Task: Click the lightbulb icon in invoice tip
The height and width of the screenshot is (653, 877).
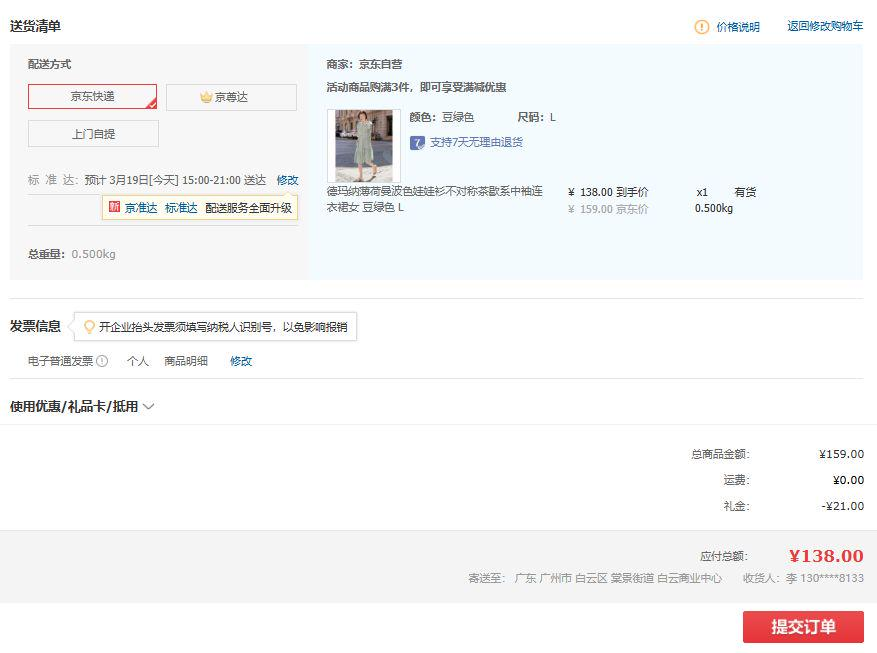Action: pos(89,327)
